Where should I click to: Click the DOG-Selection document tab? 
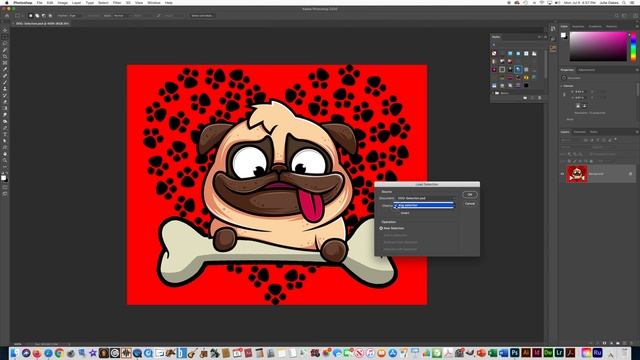42,24
